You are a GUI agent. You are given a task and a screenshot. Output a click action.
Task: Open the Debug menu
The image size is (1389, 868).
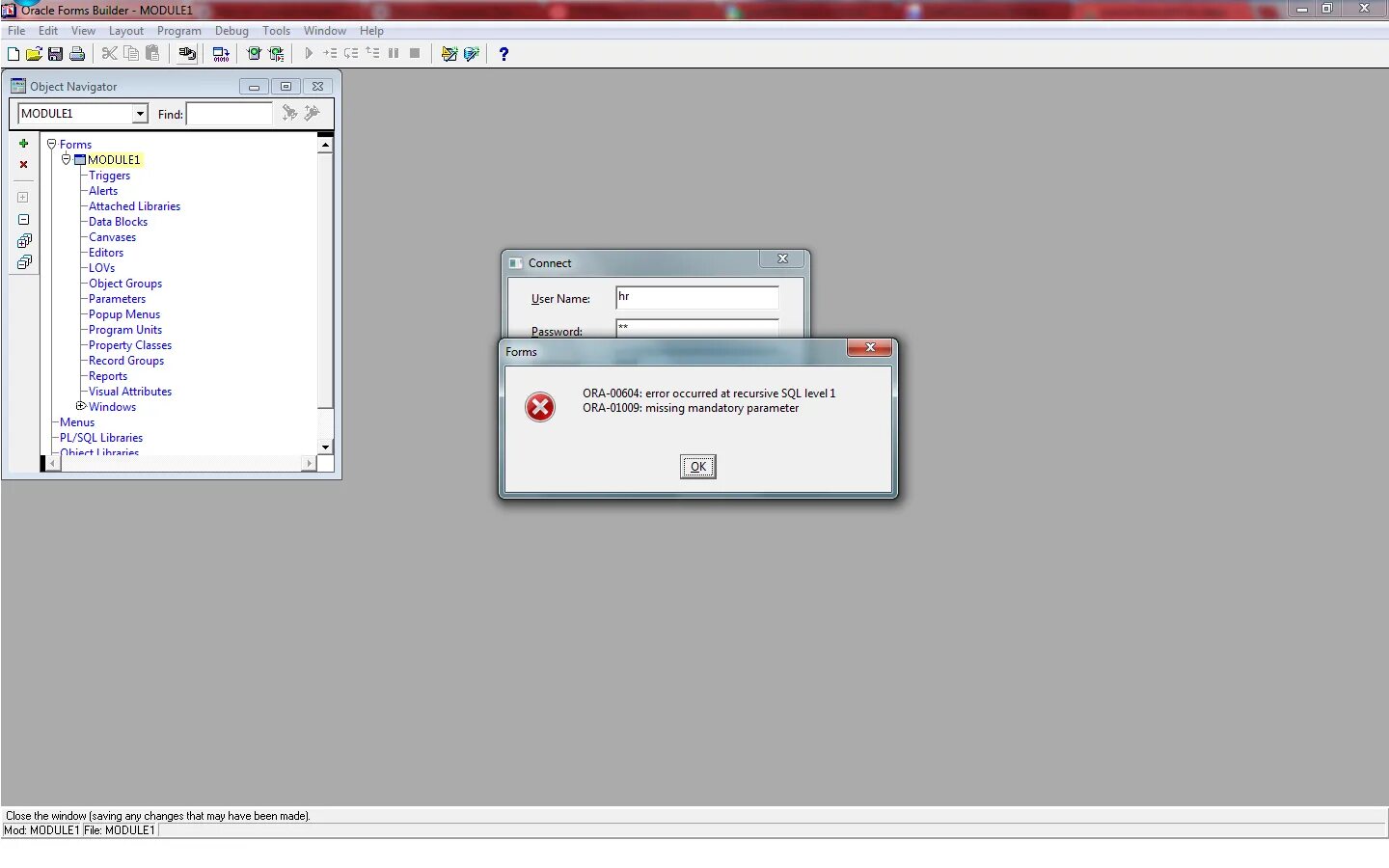[x=231, y=31]
